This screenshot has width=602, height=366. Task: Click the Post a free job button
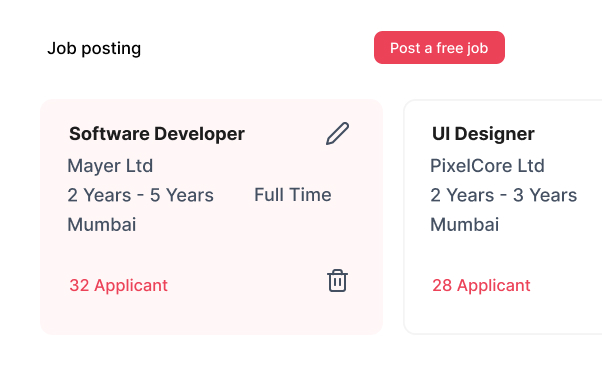pyautogui.click(x=439, y=48)
